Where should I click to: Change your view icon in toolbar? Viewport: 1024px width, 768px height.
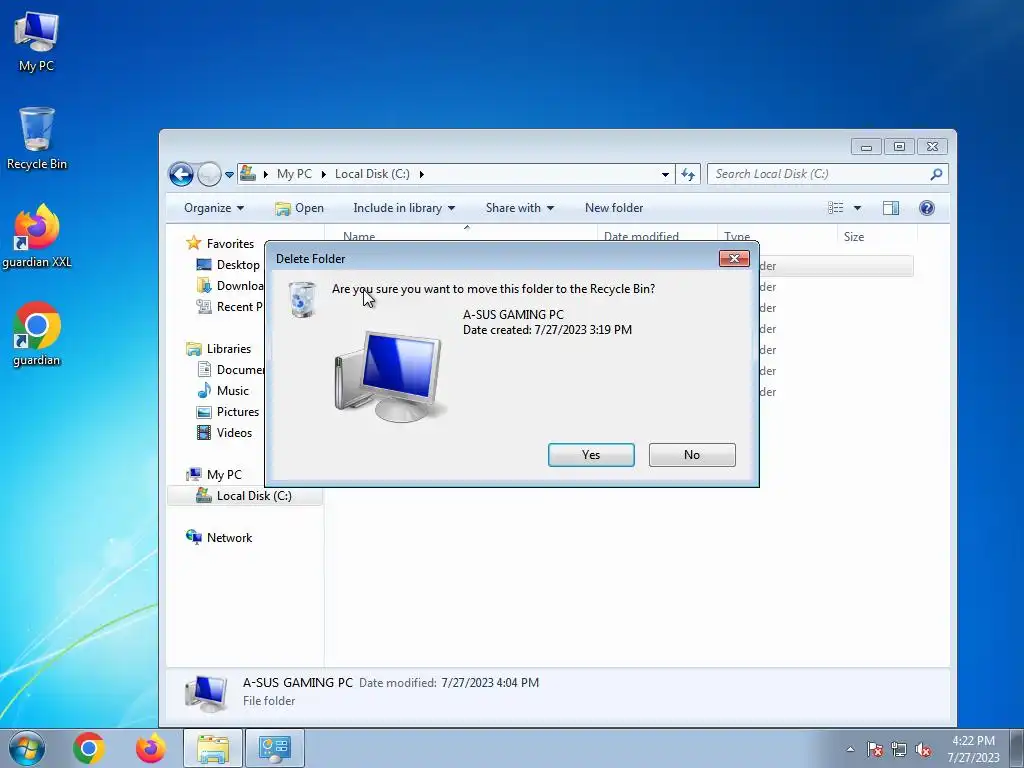[x=835, y=208]
